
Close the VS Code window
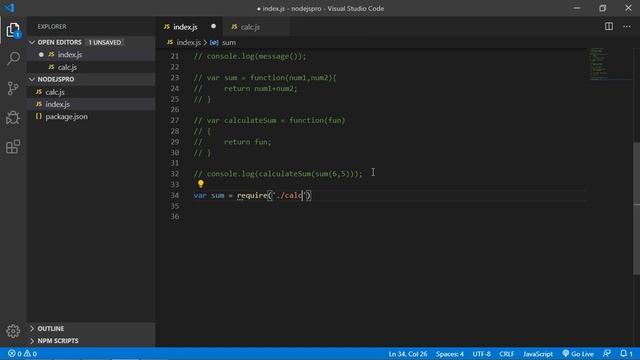pos(628,8)
